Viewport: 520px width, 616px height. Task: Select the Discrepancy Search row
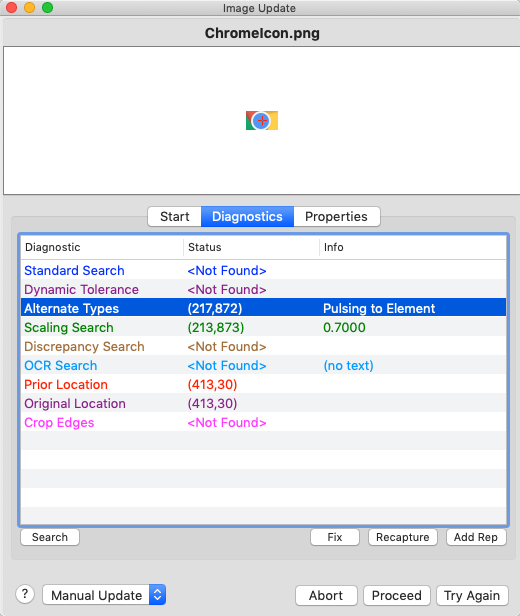point(263,346)
